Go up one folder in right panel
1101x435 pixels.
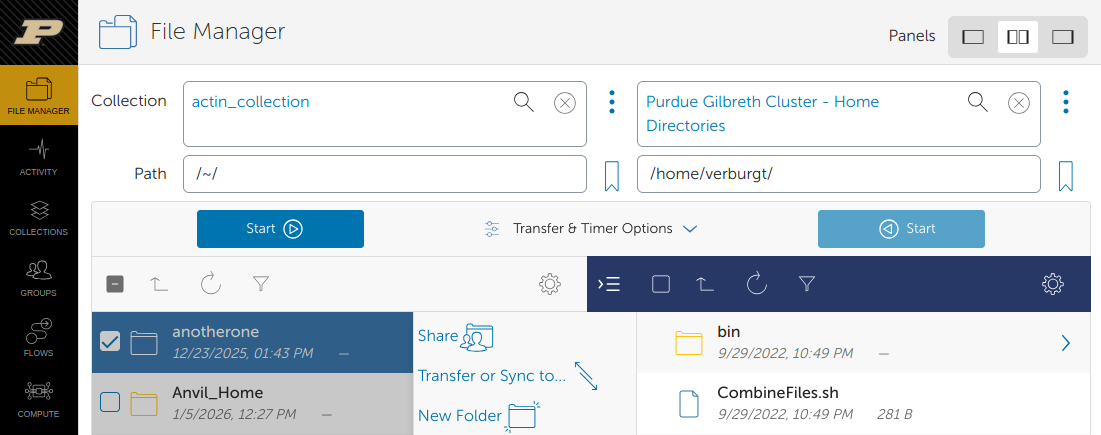coord(705,284)
